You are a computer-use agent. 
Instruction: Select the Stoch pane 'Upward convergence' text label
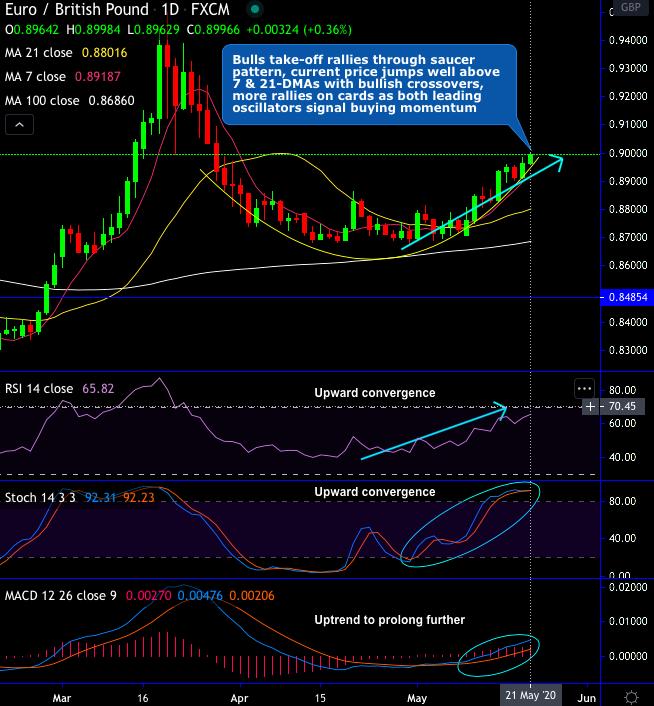[x=375, y=492]
